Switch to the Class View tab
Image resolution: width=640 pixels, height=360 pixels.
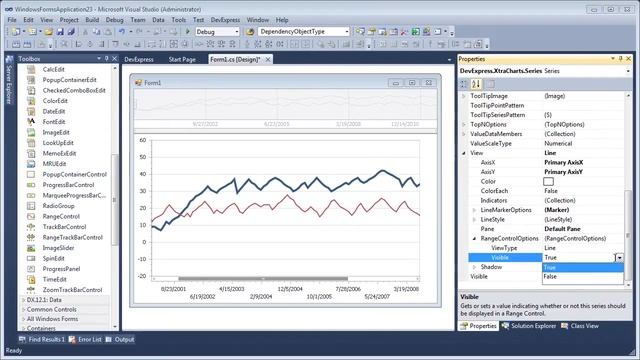(x=580, y=326)
